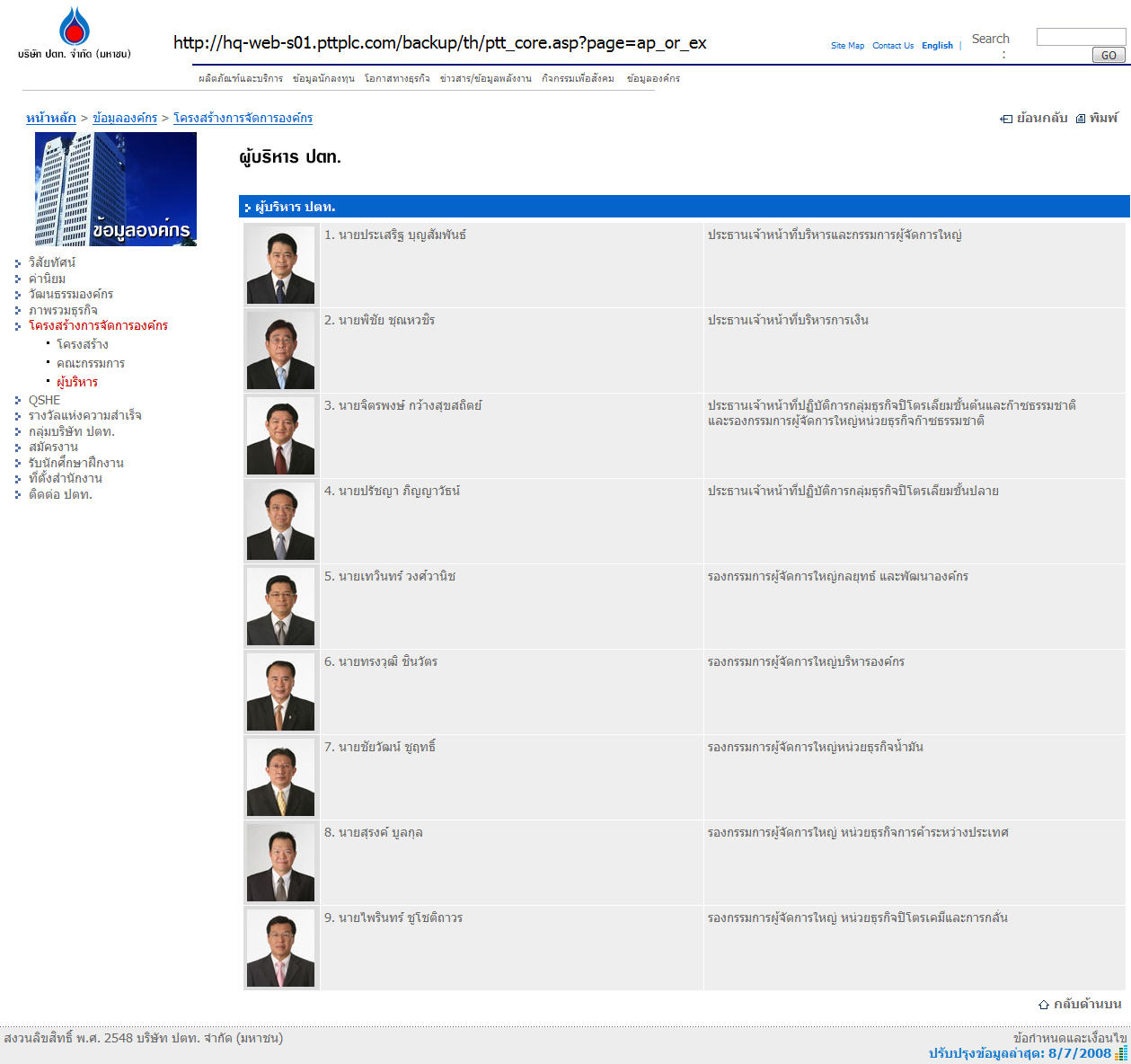This screenshot has width=1131, height=1064.
Task: Open the Contact Us link
Action: click(x=893, y=46)
